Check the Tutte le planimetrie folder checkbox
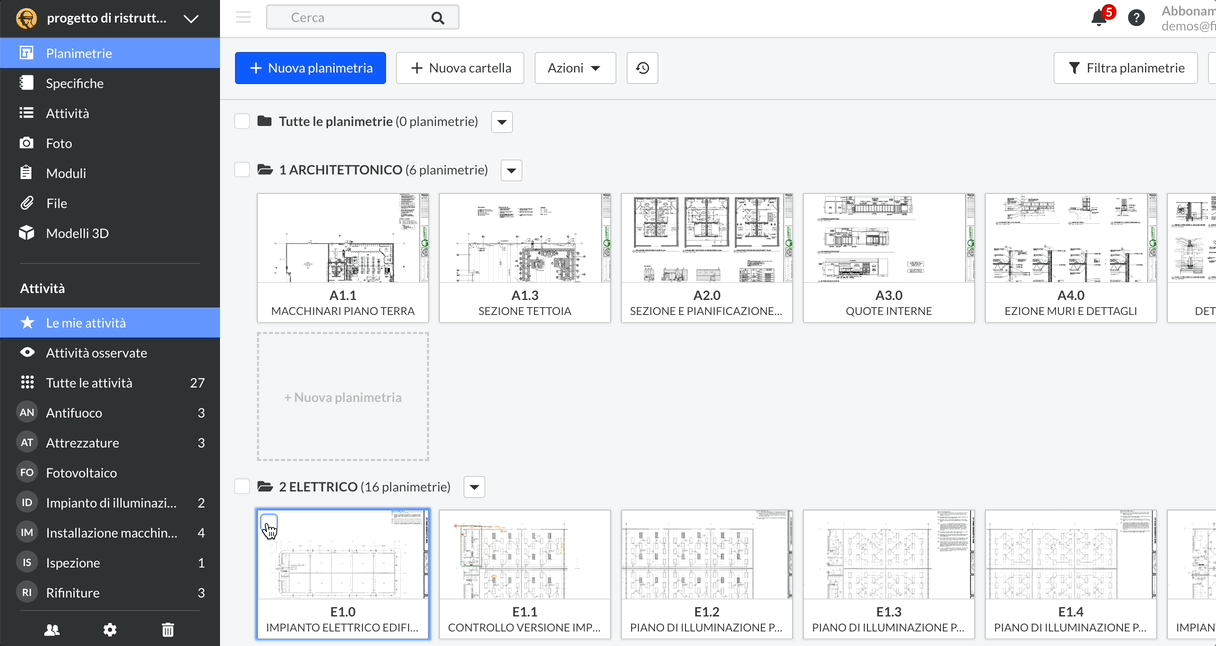This screenshot has width=1216, height=646. (242, 121)
